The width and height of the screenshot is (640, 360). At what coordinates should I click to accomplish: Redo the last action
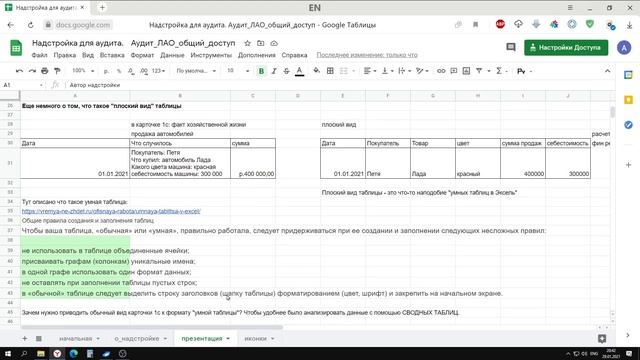point(32,71)
